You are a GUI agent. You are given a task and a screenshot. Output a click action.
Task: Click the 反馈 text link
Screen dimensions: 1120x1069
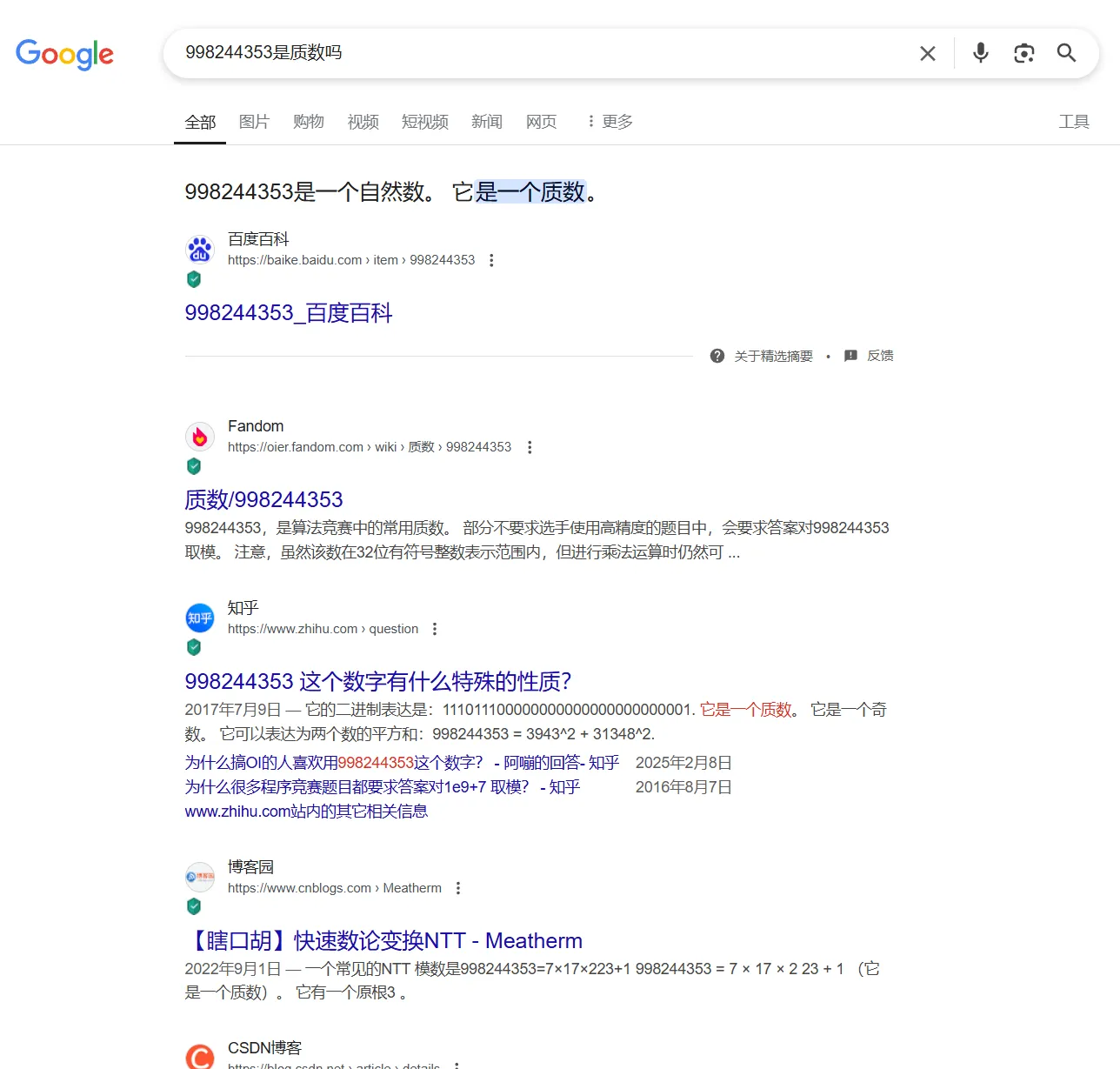(880, 356)
